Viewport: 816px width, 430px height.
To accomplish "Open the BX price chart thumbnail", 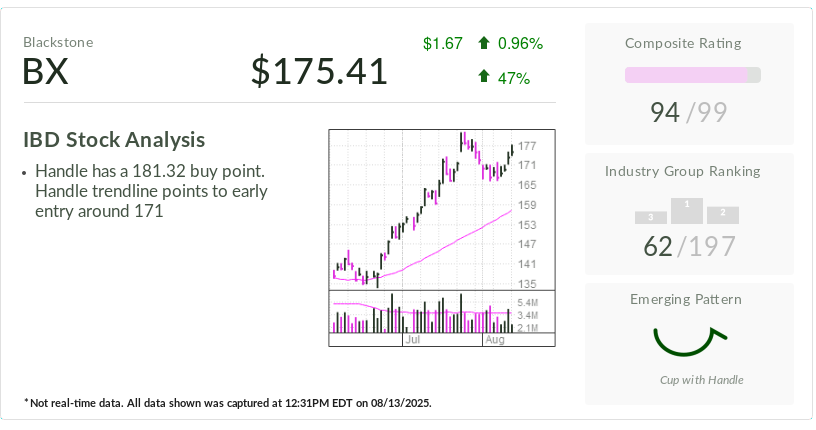I will click(441, 210).
